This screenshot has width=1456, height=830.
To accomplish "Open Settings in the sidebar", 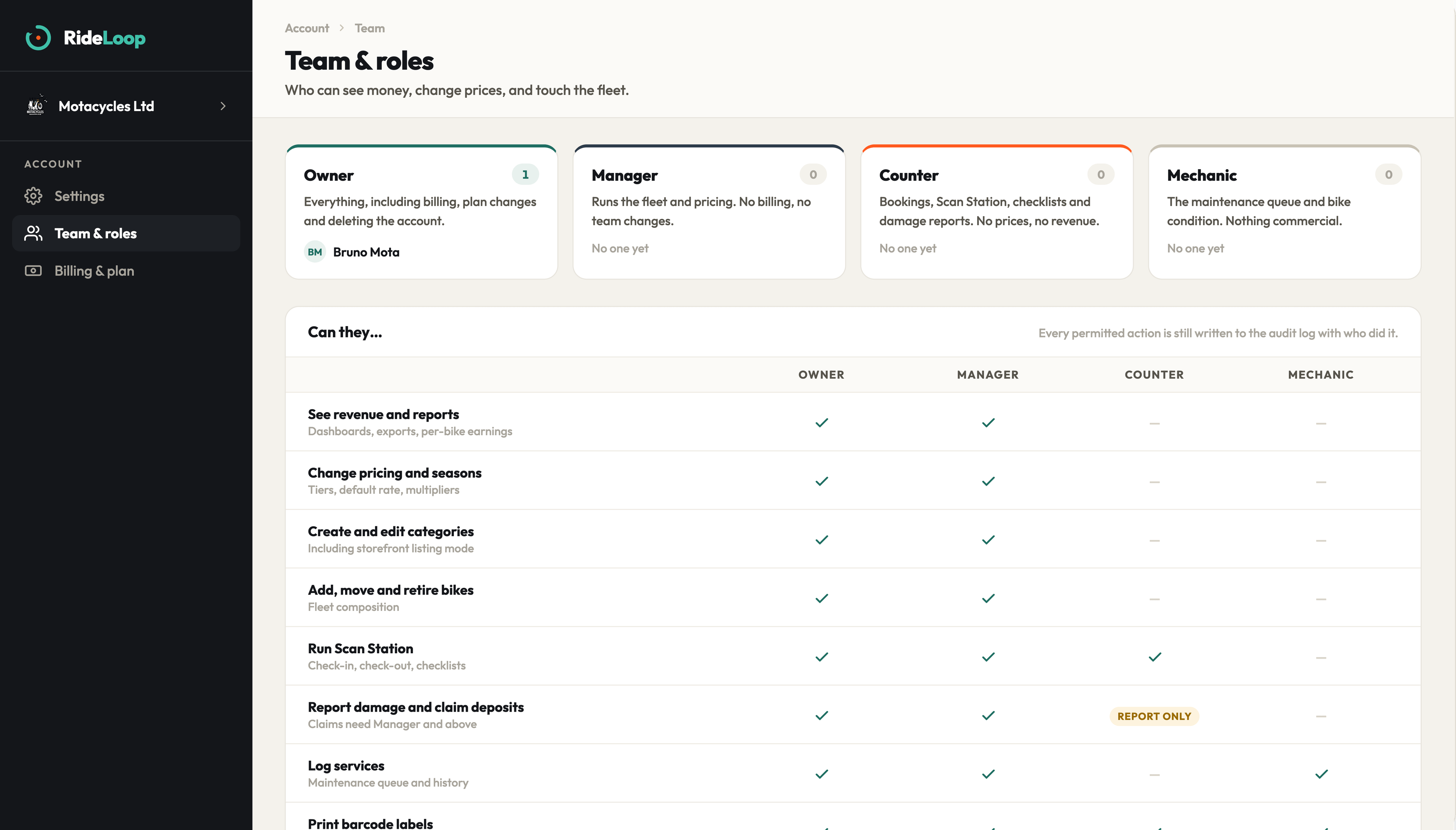I will point(126,196).
